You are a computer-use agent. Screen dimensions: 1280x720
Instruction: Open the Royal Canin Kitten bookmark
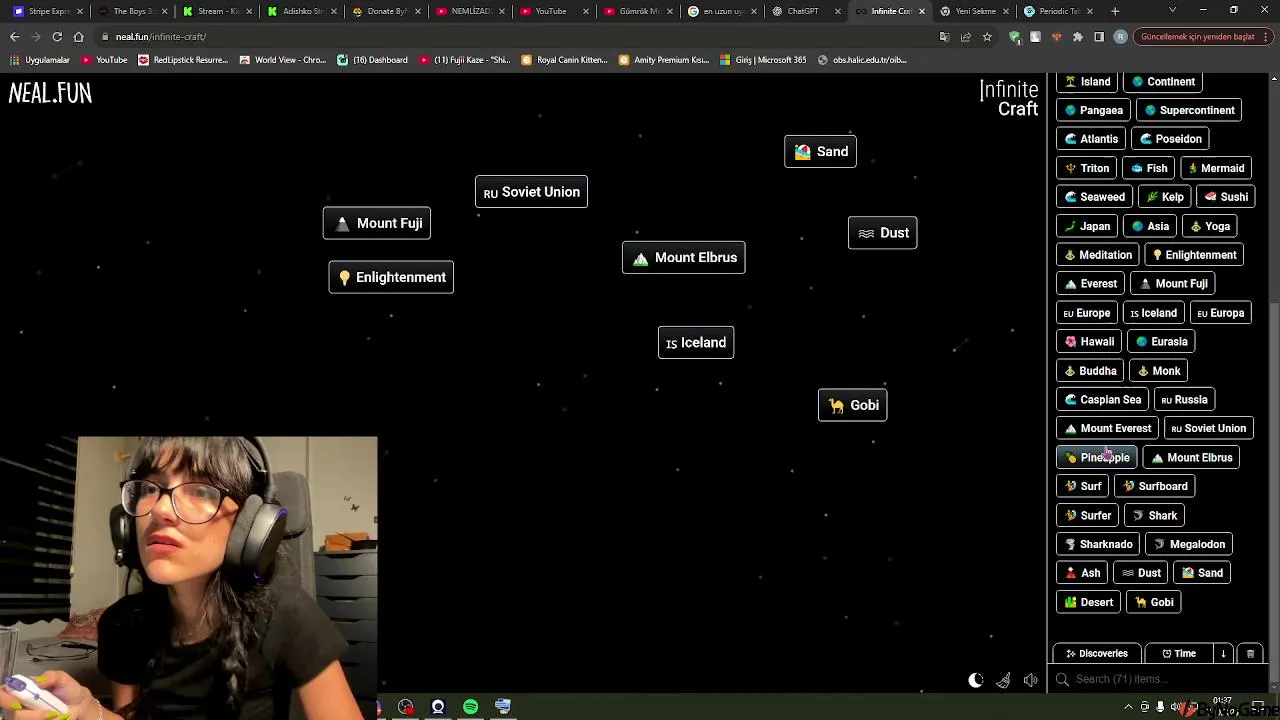click(x=565, y=60)
